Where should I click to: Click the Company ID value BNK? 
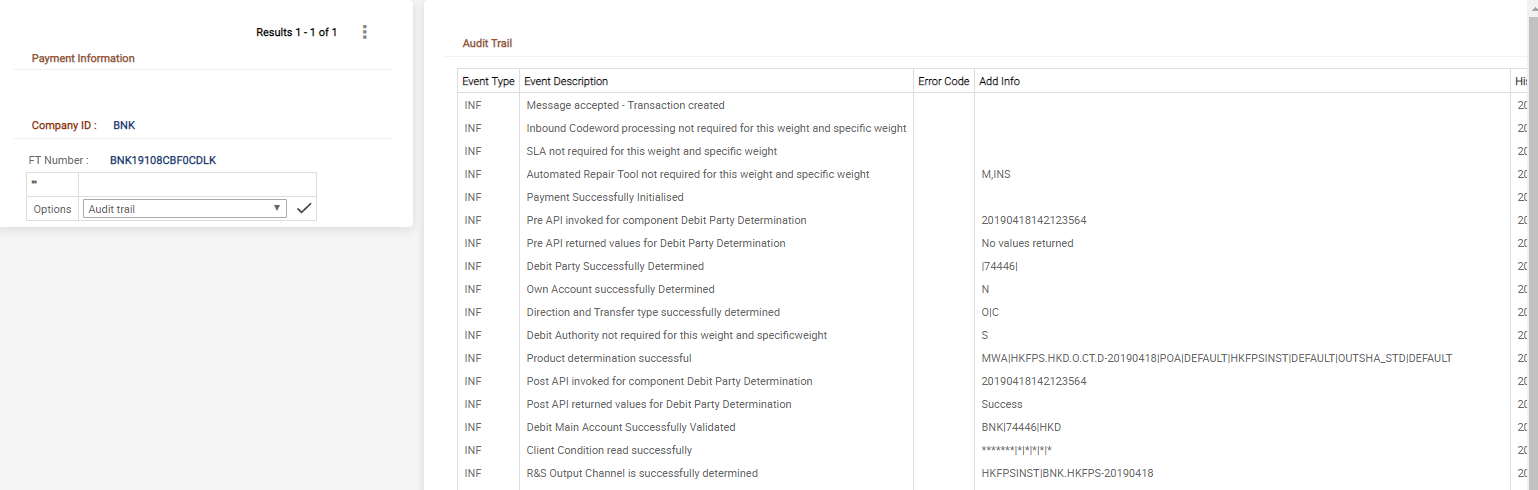click(x=124, y=126)
